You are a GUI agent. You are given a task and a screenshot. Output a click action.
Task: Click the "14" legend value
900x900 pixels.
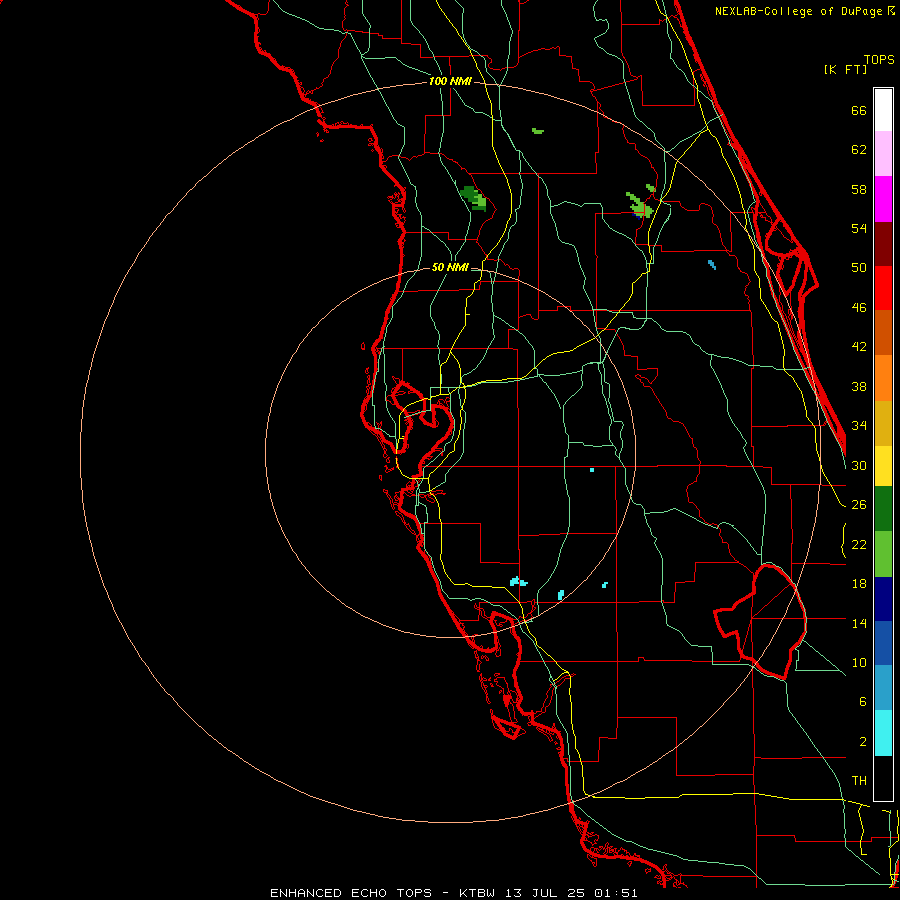pos(859,623)
